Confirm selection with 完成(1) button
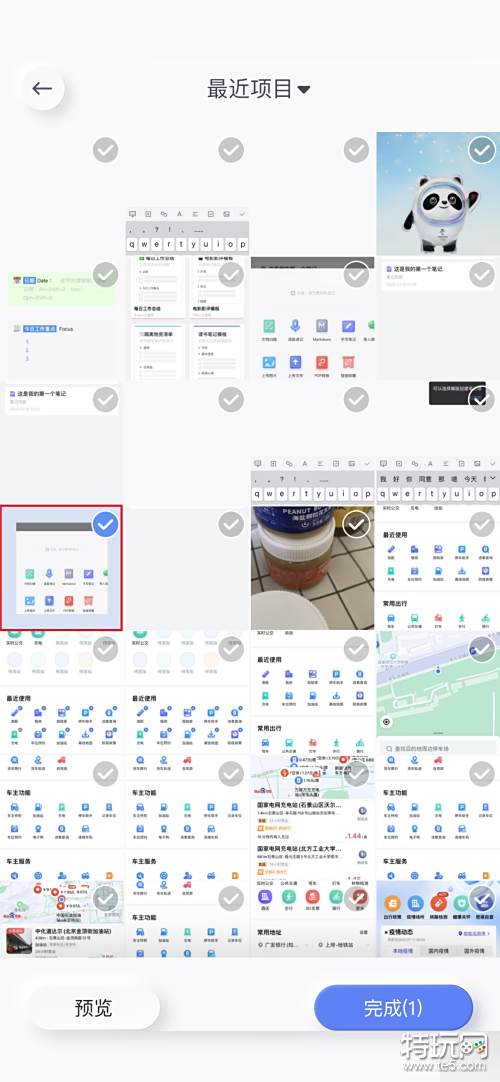Screen dimensions: 500x1082 pyautogui.click(x=393, y=1007)
